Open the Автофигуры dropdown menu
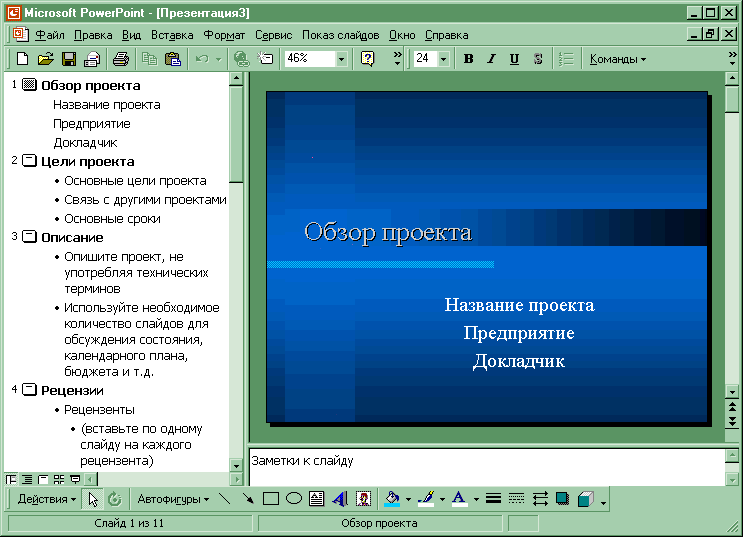This screenshot has height=537, width=743. point(173,499)
